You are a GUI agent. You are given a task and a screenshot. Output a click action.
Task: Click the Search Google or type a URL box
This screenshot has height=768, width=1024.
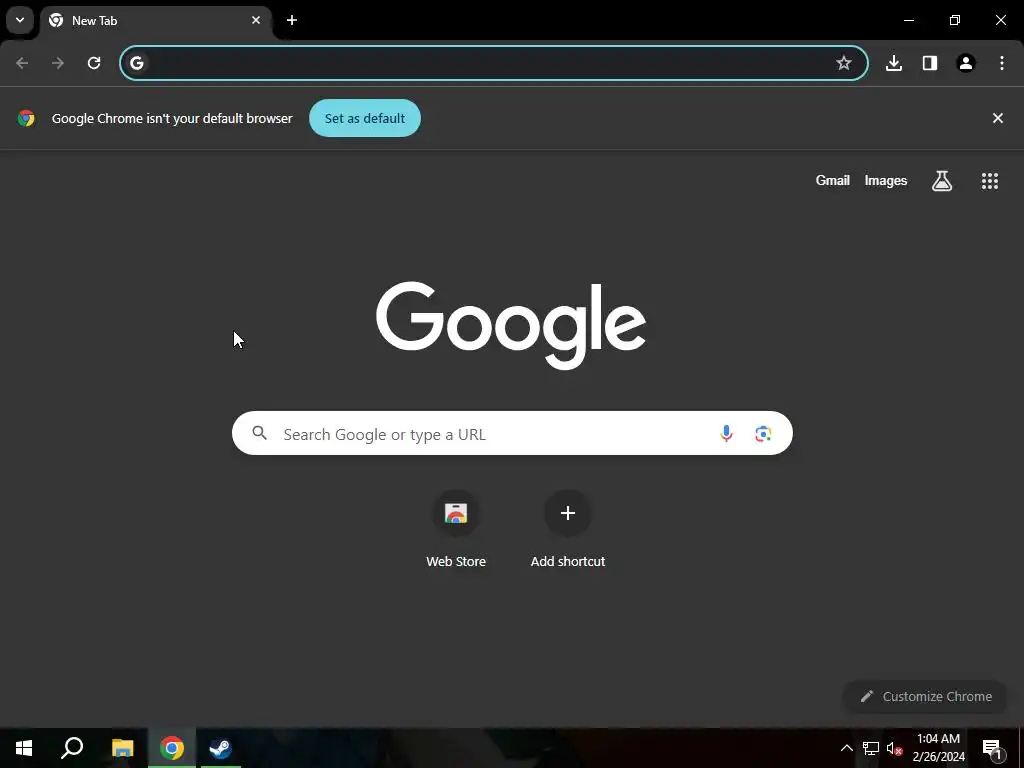click(x=512, y=433)
